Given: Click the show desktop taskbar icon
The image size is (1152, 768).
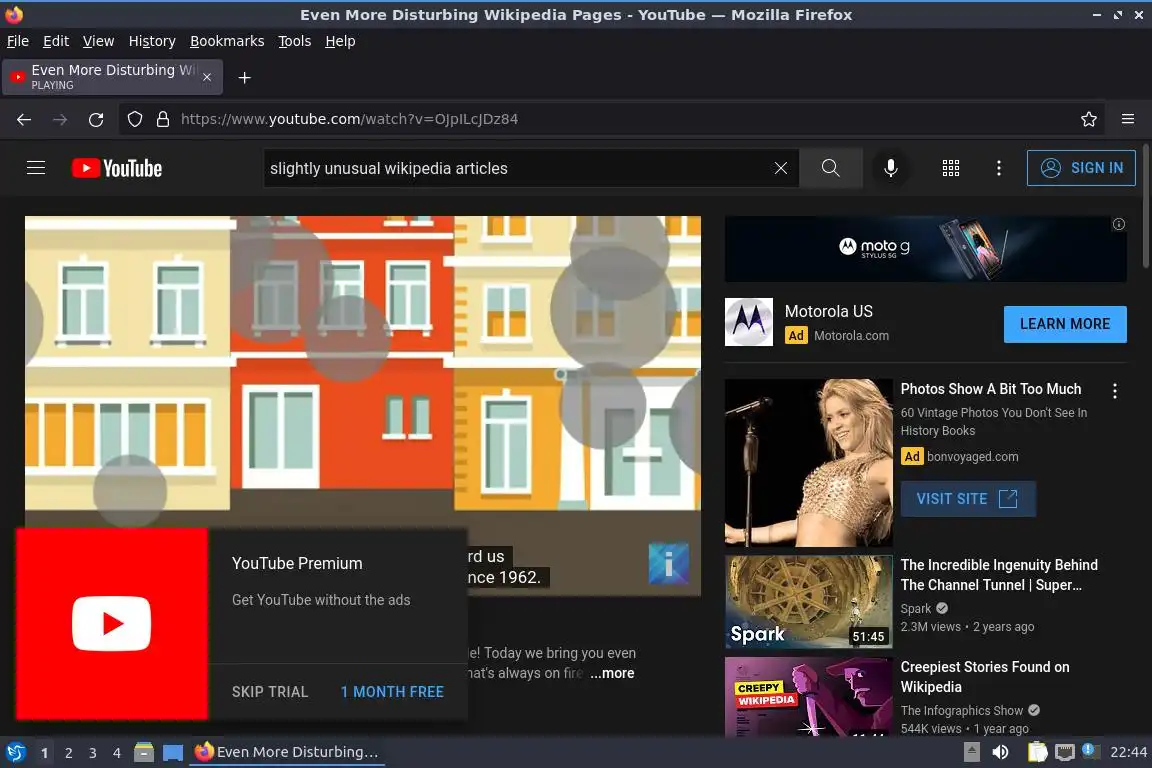Looking at the screenshot, I should [173, 752].
